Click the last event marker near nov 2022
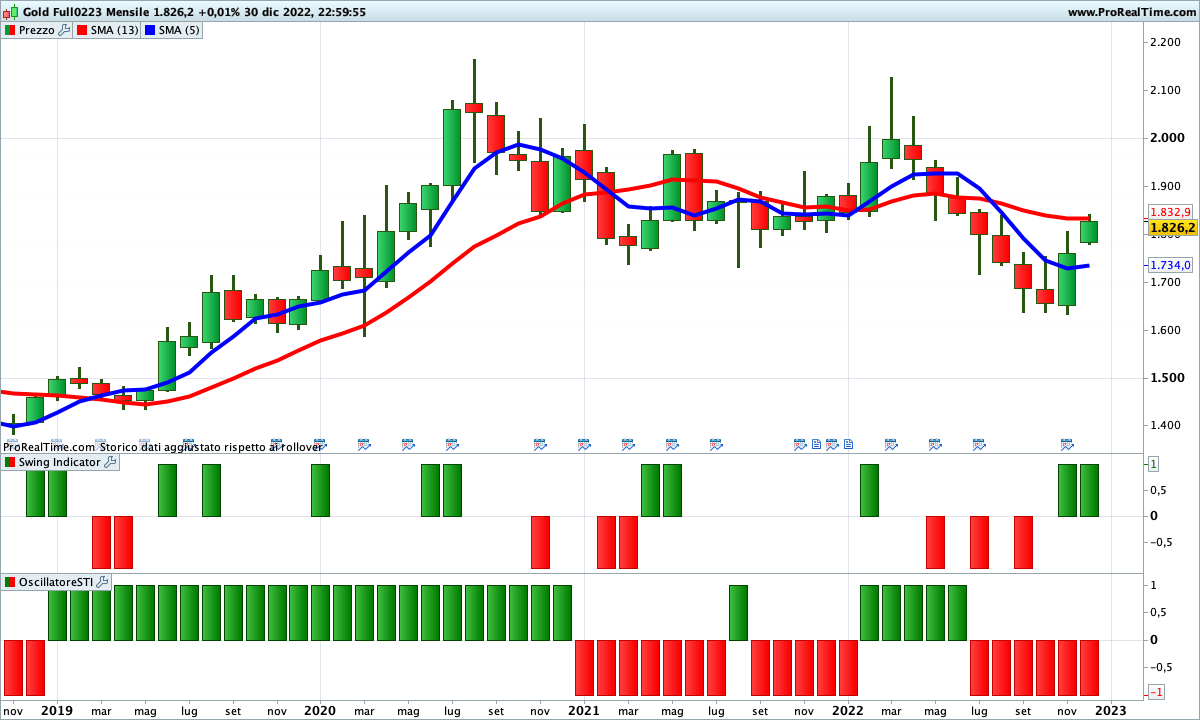This screenshot has height=720, width=1200. [x=1067, y=444]
